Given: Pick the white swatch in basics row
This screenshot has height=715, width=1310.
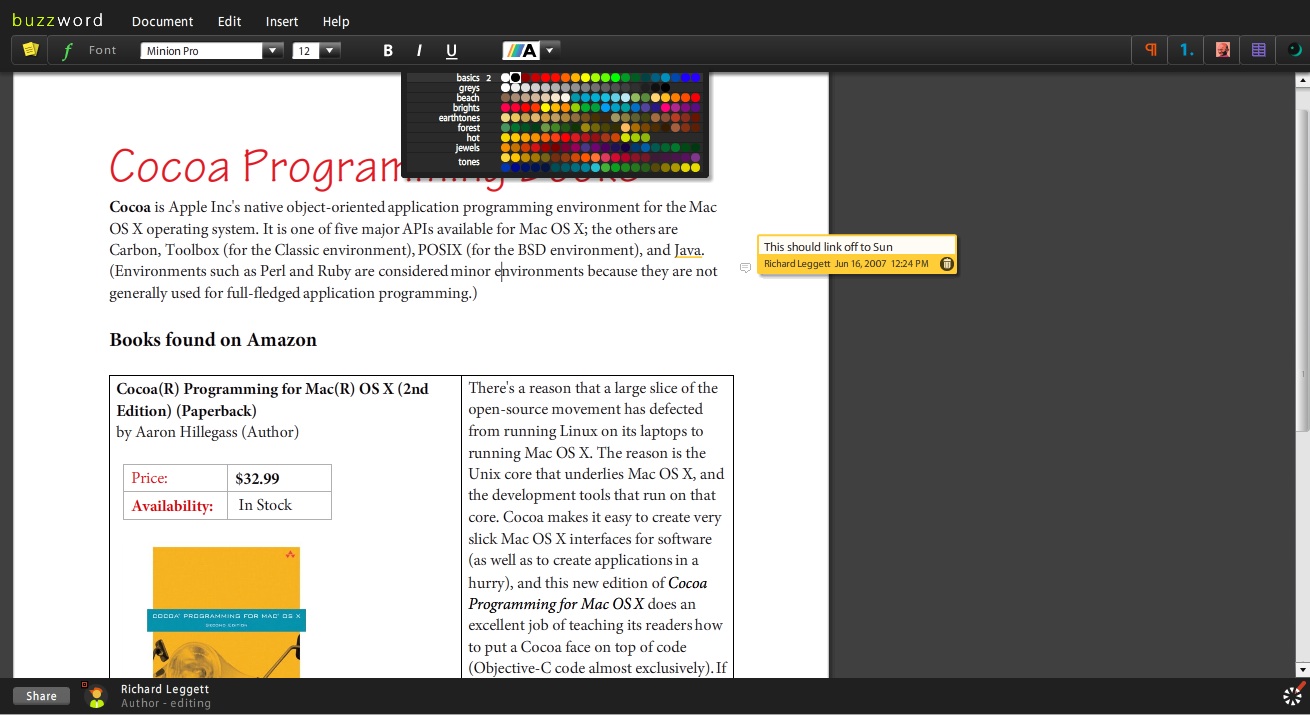Looking at the screenshot, I should point(505,78).
